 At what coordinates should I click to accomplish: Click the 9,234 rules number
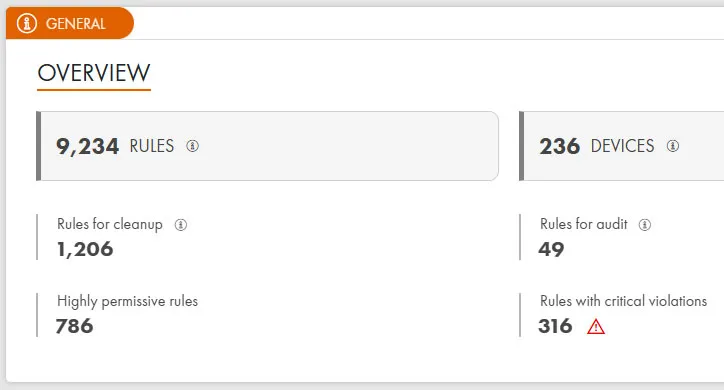pyautogui.click(x=87, y=146)
